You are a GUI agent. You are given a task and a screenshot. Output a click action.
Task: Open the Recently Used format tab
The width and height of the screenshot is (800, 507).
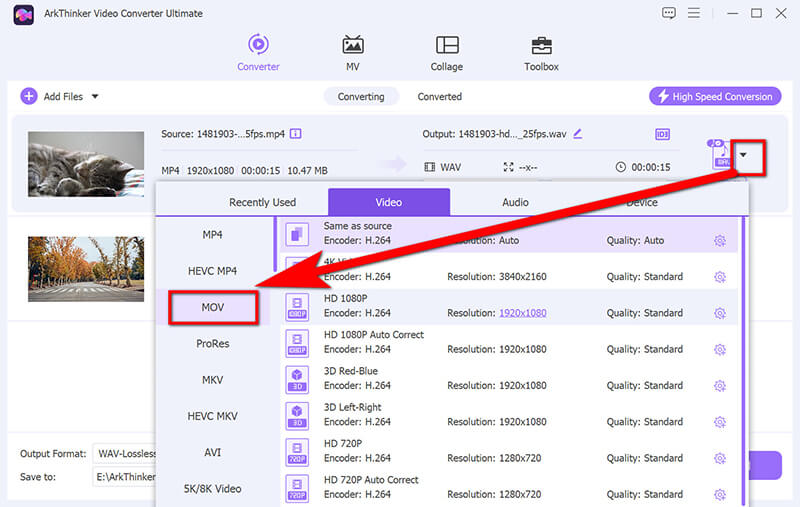pyautogui.click(x=262, y=202)
